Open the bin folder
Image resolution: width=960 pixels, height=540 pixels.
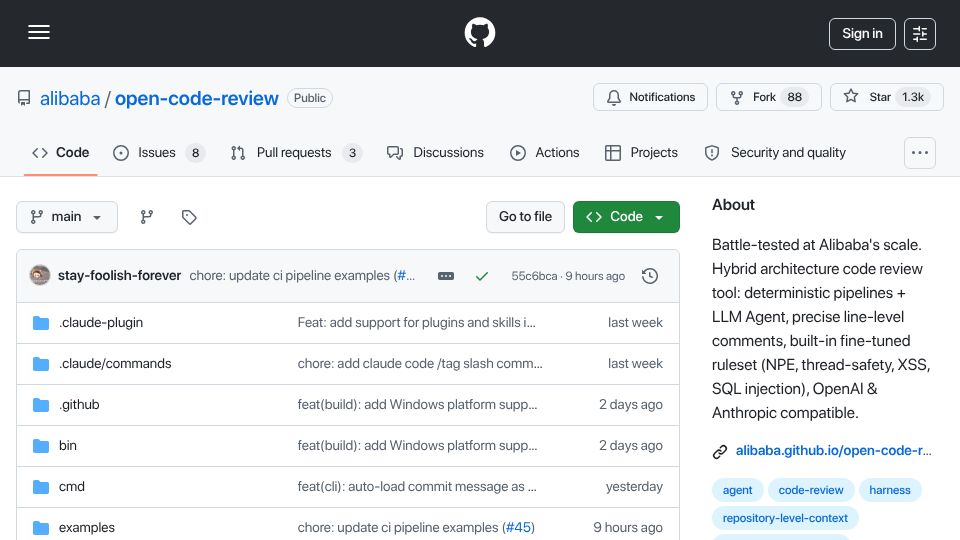pyautogui.click(x=68, y=446)
